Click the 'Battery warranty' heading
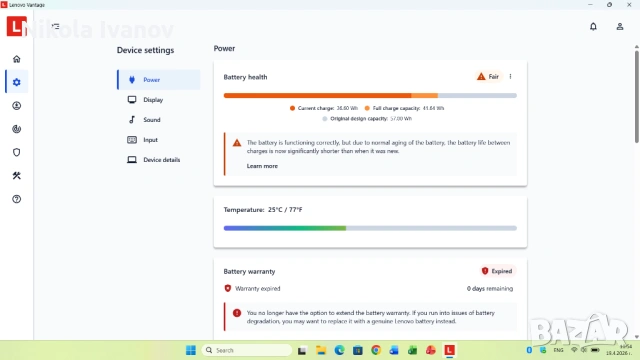 click(249, 271)
